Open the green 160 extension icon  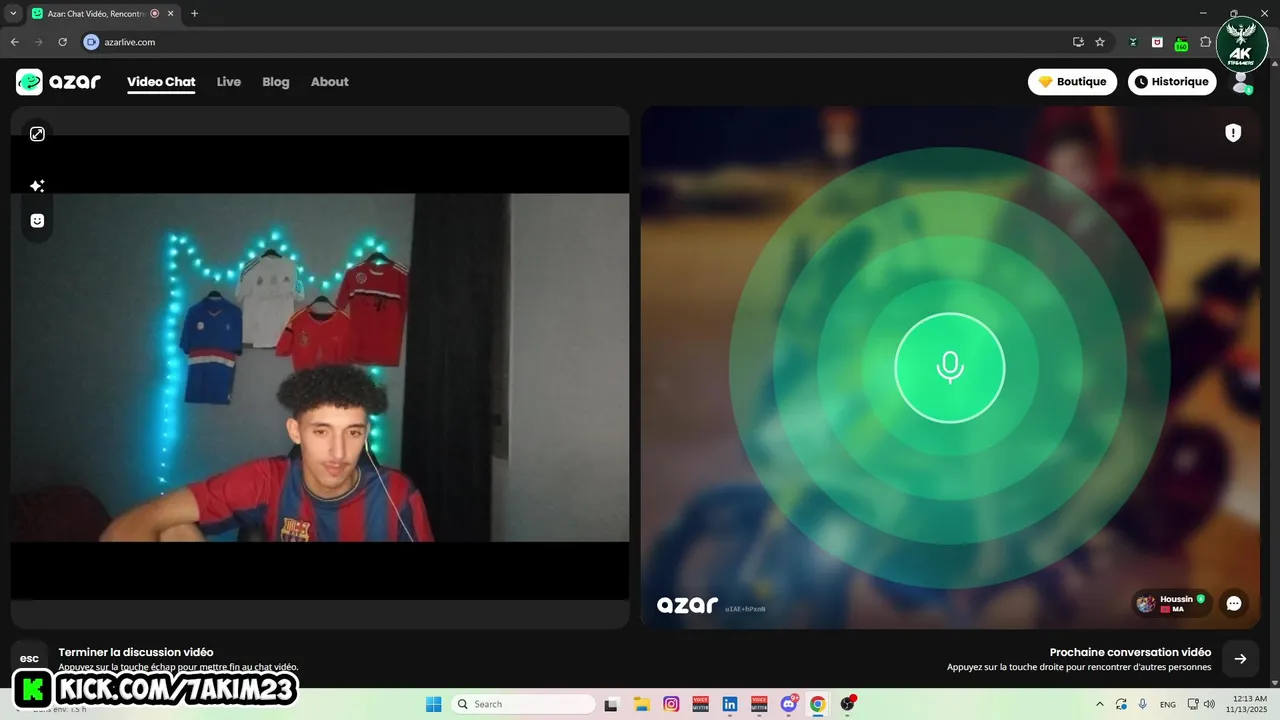pos(1181,43)
